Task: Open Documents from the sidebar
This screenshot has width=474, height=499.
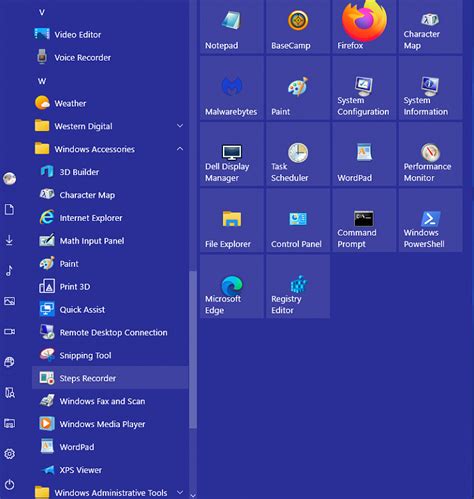Action: point(9,210)
